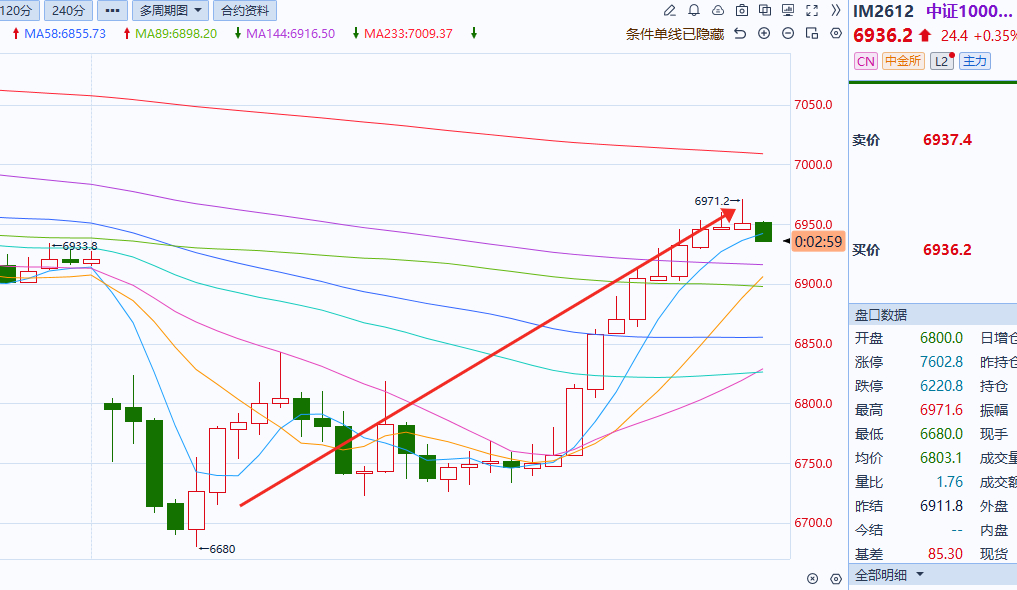Collapse side panel with double chevron
Viewport: 1017px width, 590px height.
point(836,10)
